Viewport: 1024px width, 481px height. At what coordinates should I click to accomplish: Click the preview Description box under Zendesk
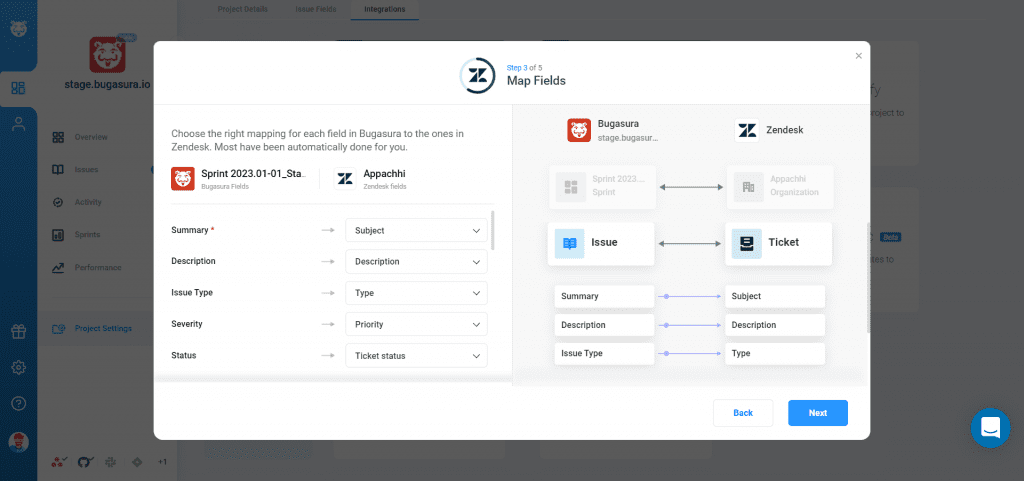[775, 325]
